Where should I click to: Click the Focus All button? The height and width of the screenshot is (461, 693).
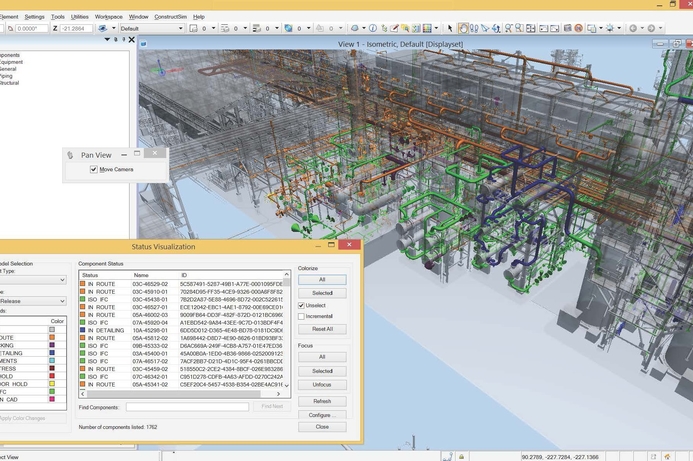[322, 357]
